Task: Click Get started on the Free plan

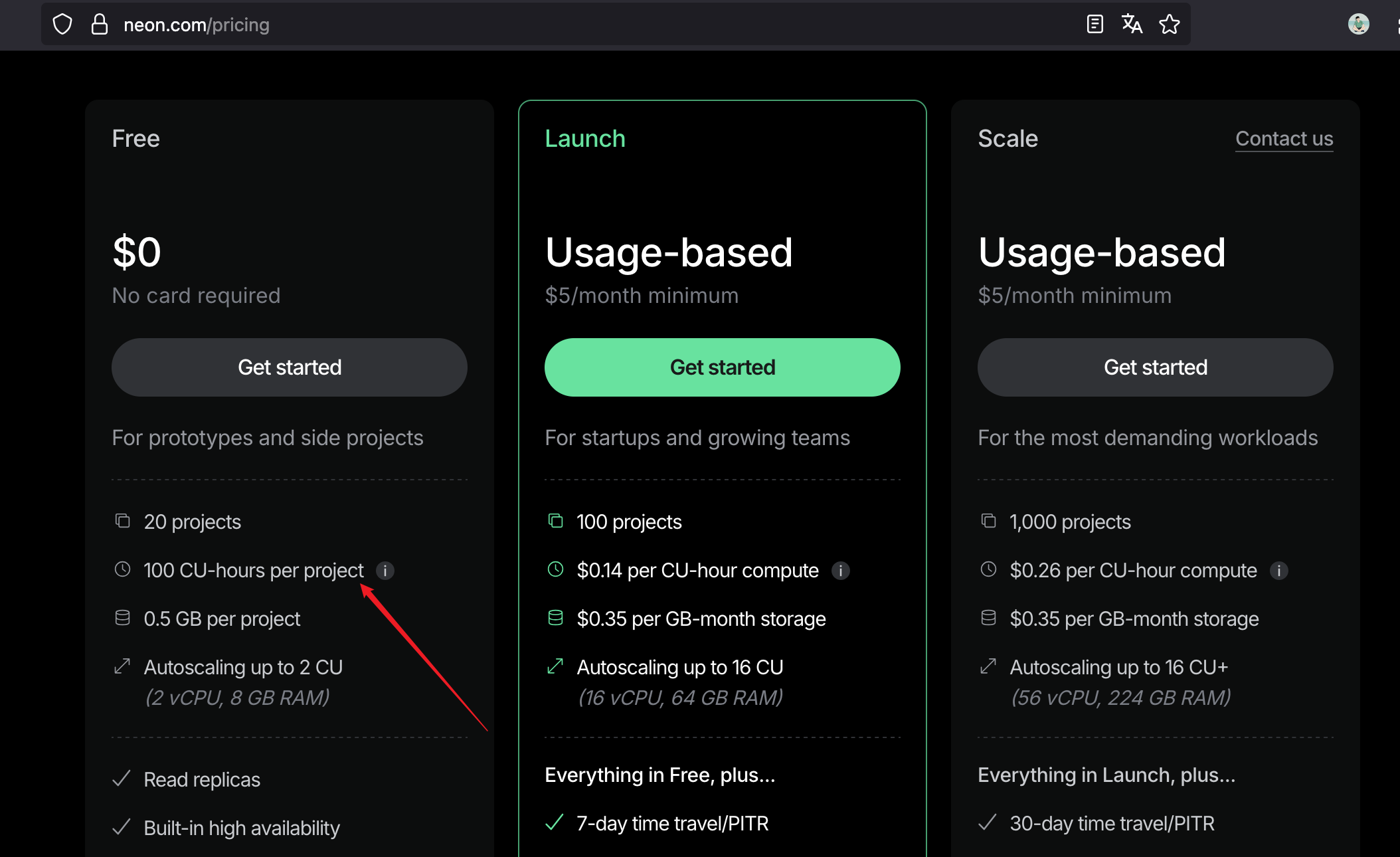Action: click(x=290, y=367)
